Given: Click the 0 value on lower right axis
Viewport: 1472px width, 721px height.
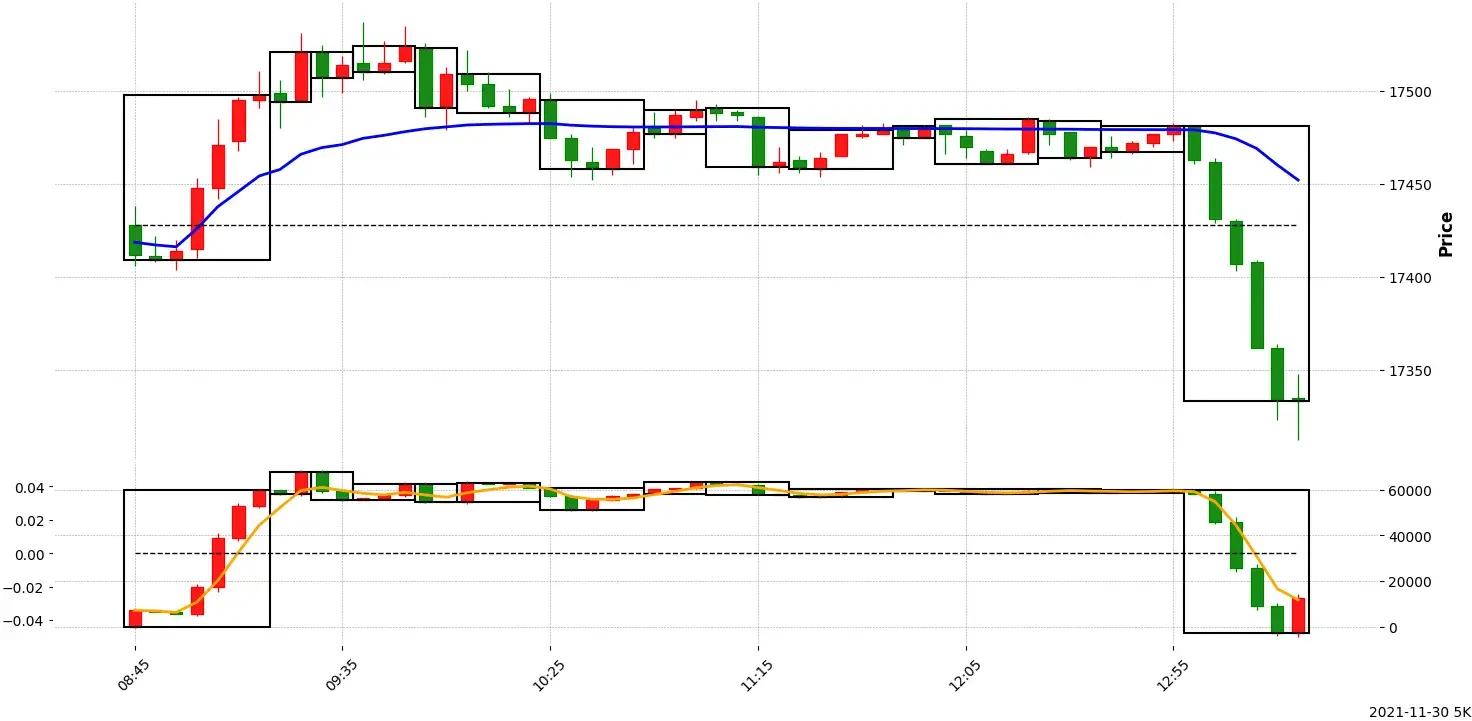Looking at the screenshot, I should pos(1394,628).
